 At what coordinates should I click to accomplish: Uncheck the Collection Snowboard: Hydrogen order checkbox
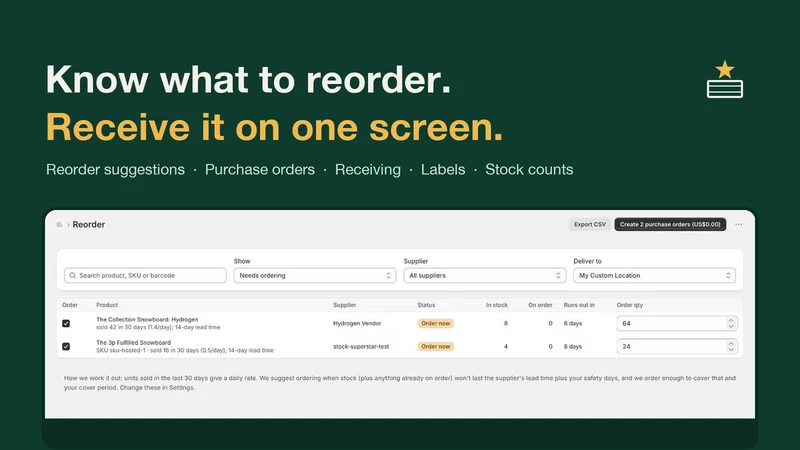coord(66,323)
